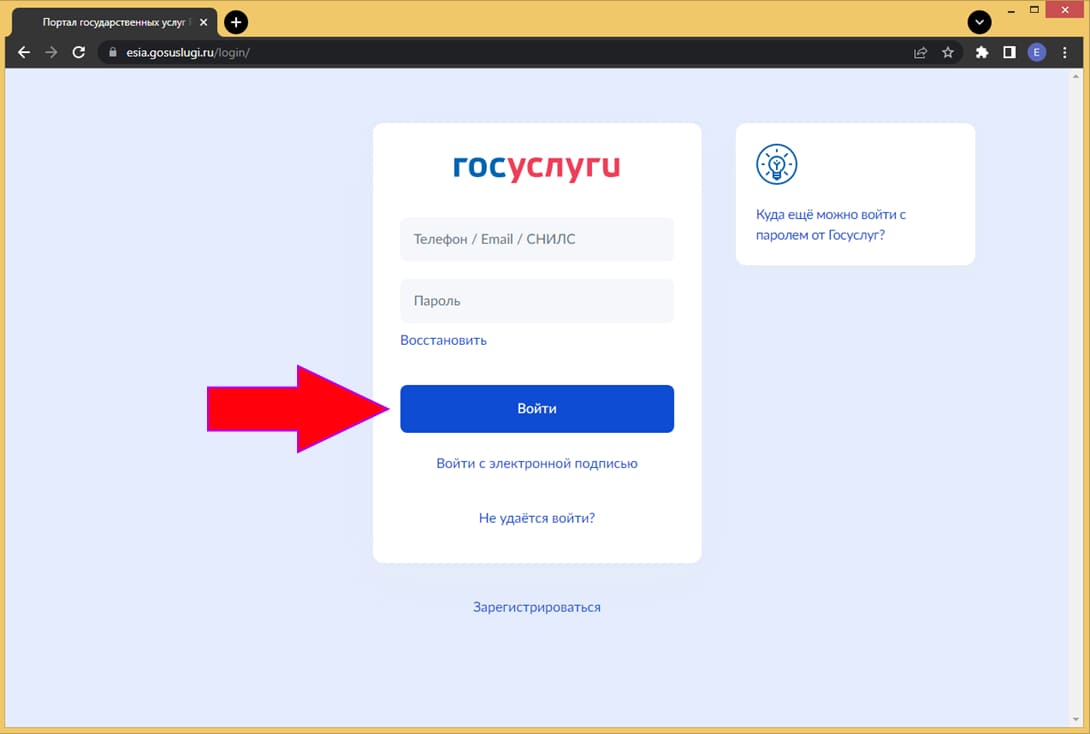The height and width of the screenshot is (734, 1090).
Task: Focus the Телефон / Email / СНИЛС field
Action: point(537,239)
